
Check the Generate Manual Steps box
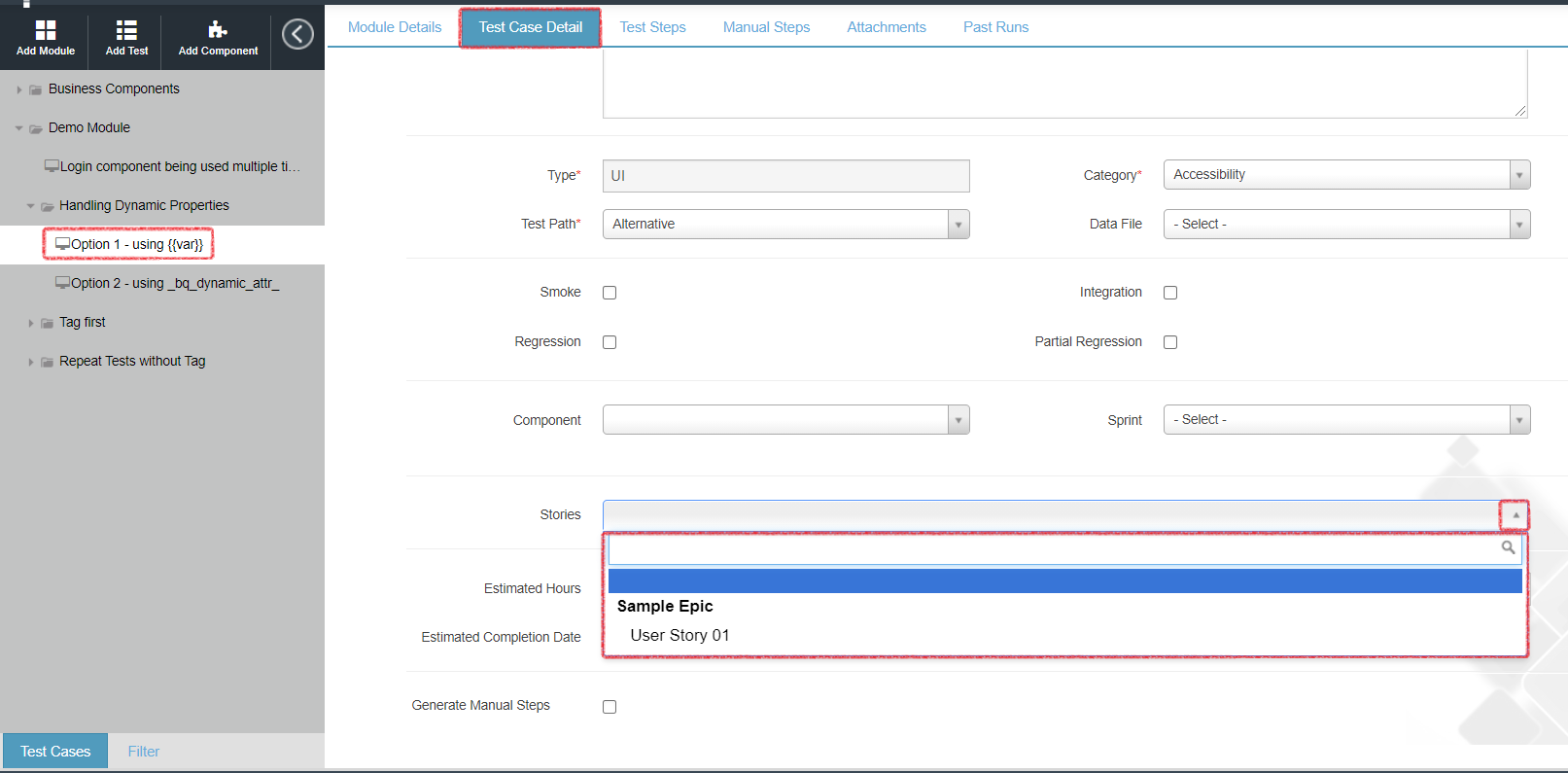click(610, 707)
